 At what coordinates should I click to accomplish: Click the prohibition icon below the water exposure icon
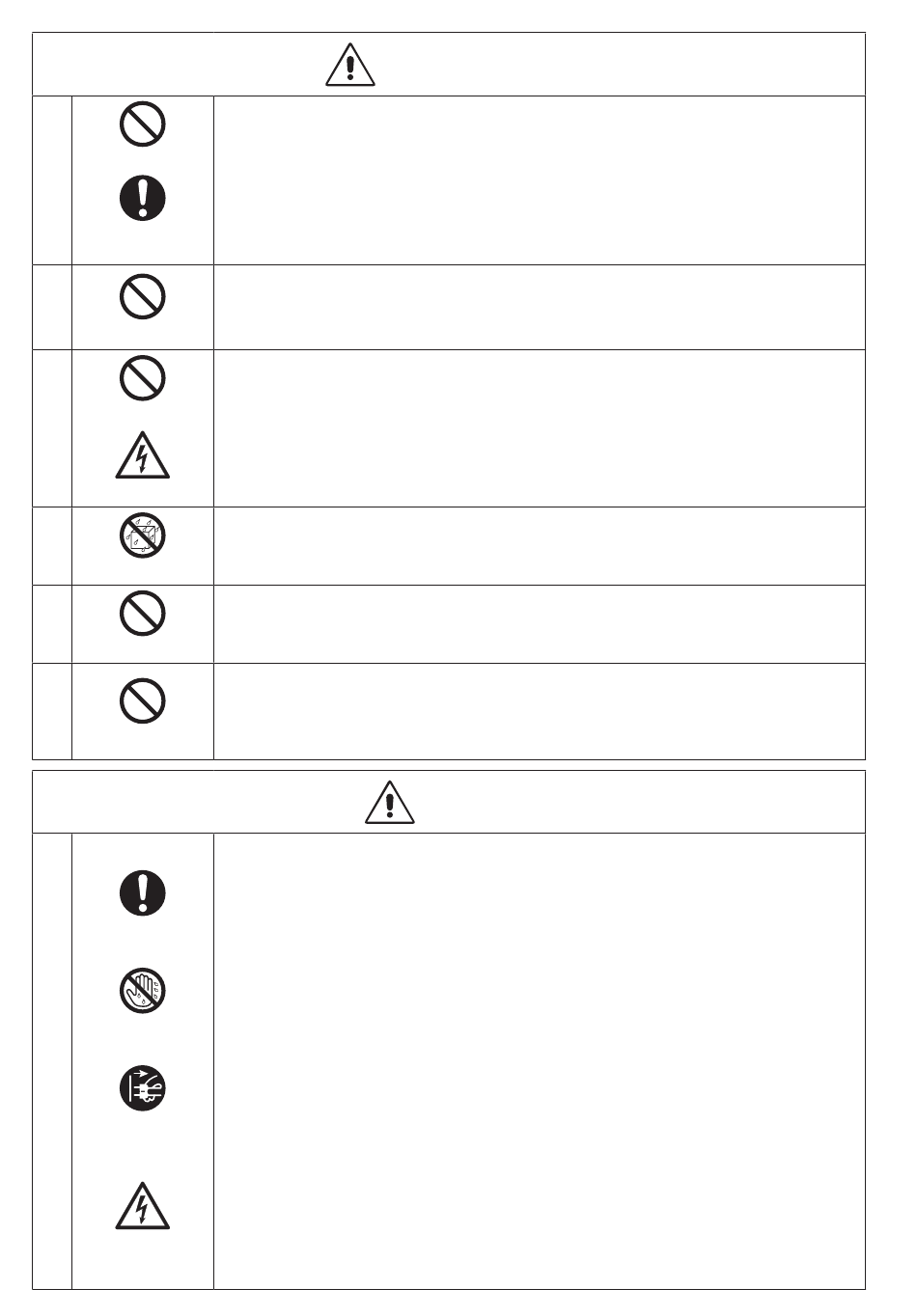pyautogui.click(x=143, y=613)
